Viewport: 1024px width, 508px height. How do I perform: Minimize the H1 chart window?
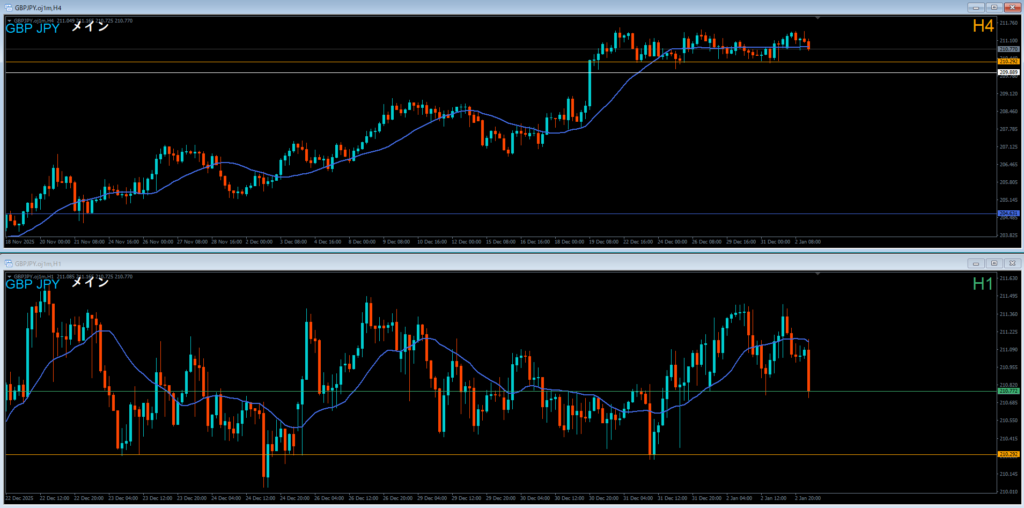pos(977,263)
